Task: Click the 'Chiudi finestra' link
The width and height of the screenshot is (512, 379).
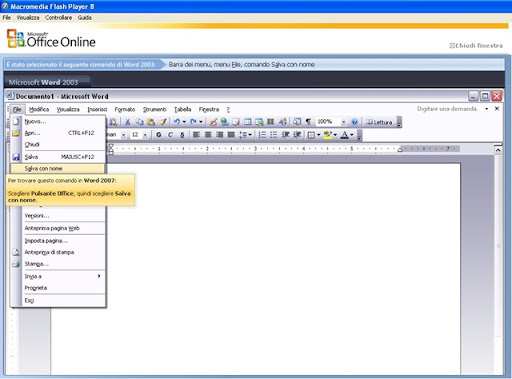Action: tap(476, 46)
